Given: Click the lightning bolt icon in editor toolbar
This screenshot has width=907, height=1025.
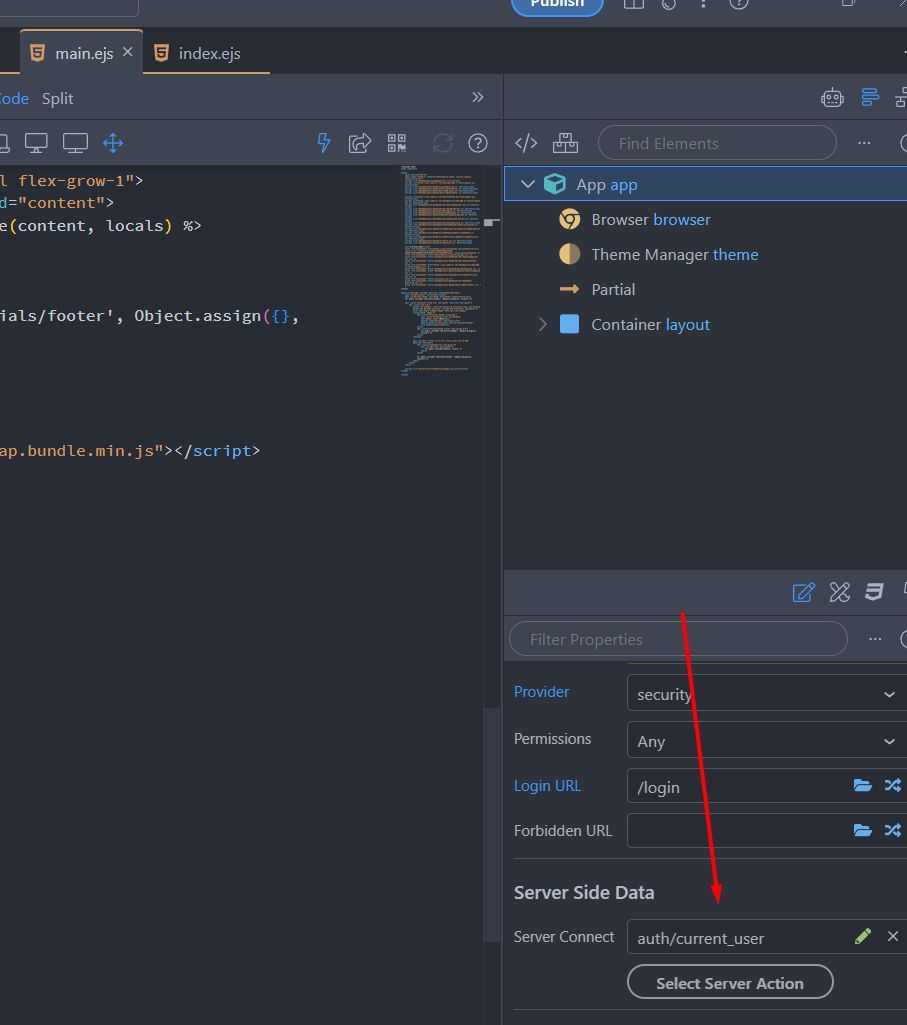Looking at the screenshot, I should (x=323, y=143).
